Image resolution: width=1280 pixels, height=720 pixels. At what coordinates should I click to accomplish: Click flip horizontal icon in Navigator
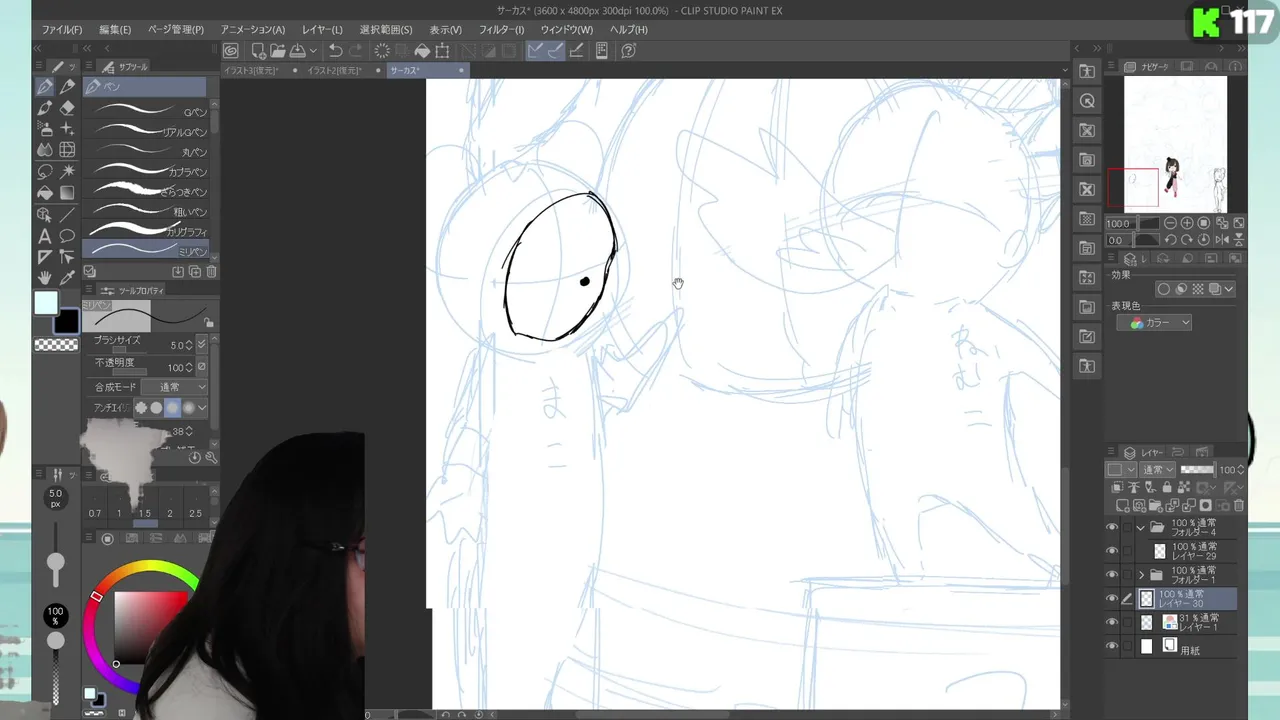[x=1222, y=240]
